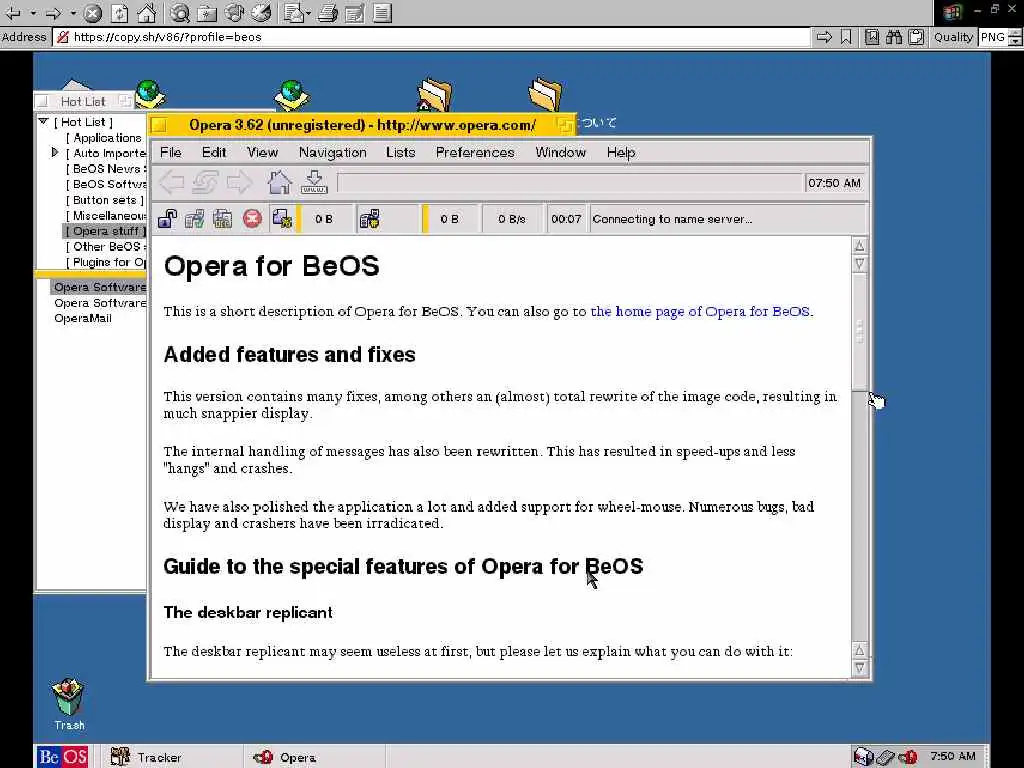Screen dimensions: 1024x768
Task: Select [ BeOS News ] folder in Hot List
Action: point(106,168)
